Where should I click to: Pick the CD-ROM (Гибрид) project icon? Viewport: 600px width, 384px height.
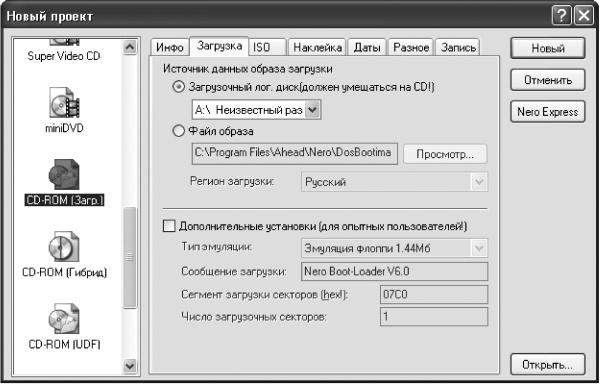tap(64, 247)
